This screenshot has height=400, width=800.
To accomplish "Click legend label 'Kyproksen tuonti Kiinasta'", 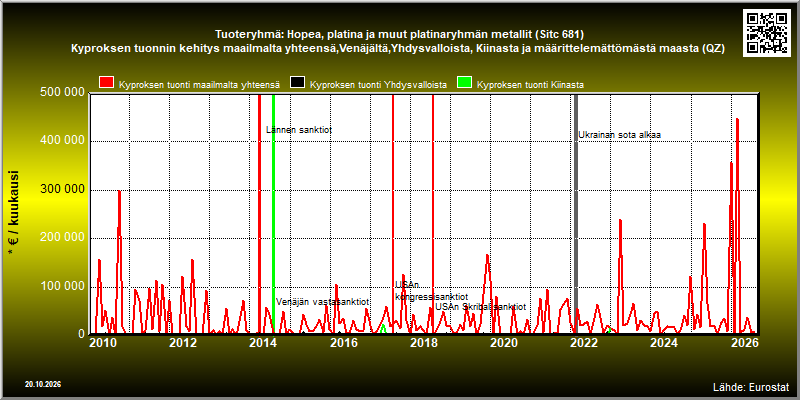I will [x=530, y=85].
